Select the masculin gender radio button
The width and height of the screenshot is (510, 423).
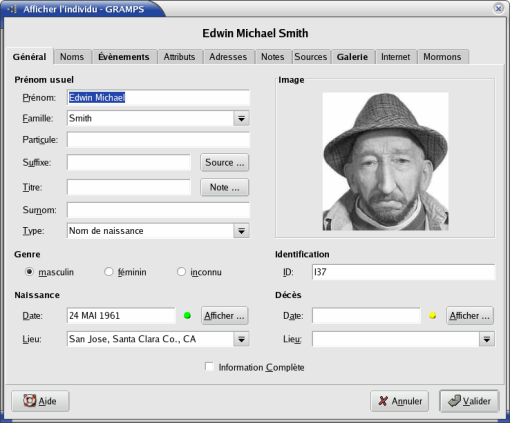point(29,272)
